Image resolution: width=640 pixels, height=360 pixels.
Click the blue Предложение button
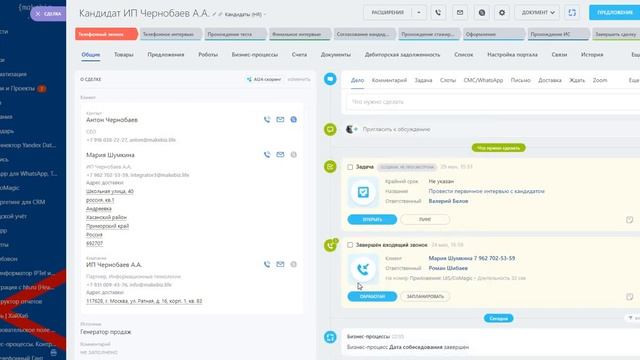click(615, 13)
